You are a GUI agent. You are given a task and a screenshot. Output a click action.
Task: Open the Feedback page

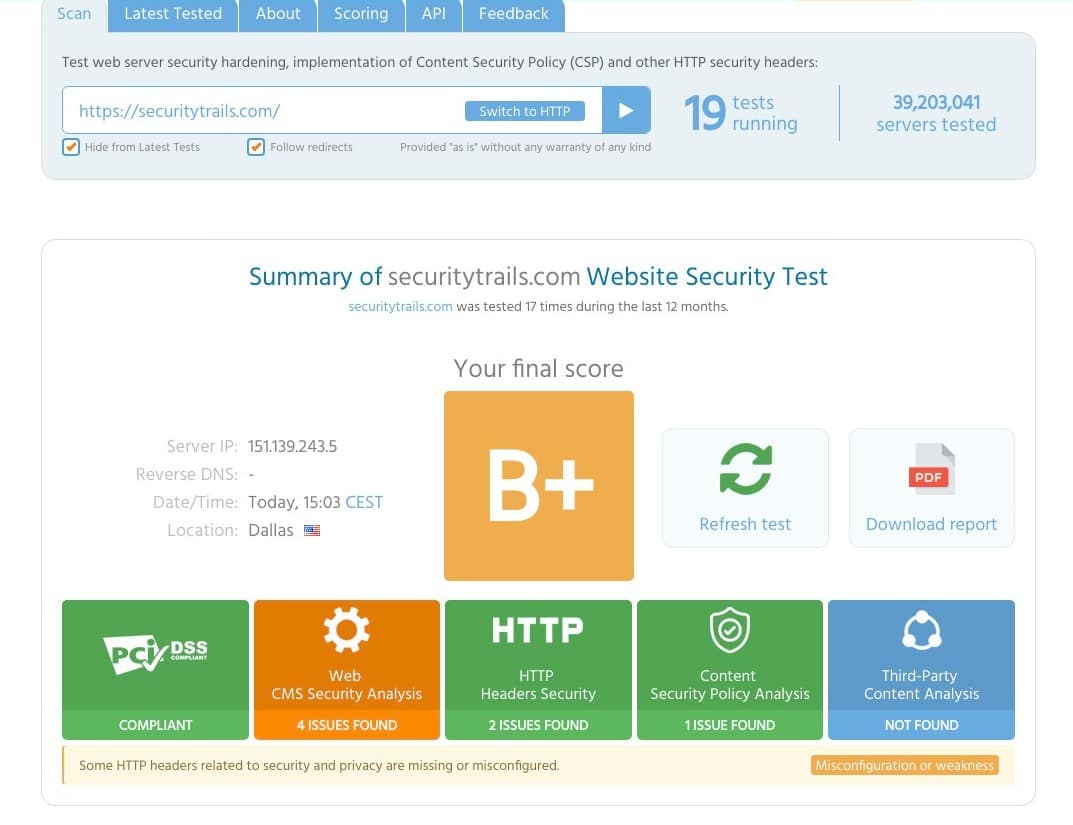click(512, 13)
